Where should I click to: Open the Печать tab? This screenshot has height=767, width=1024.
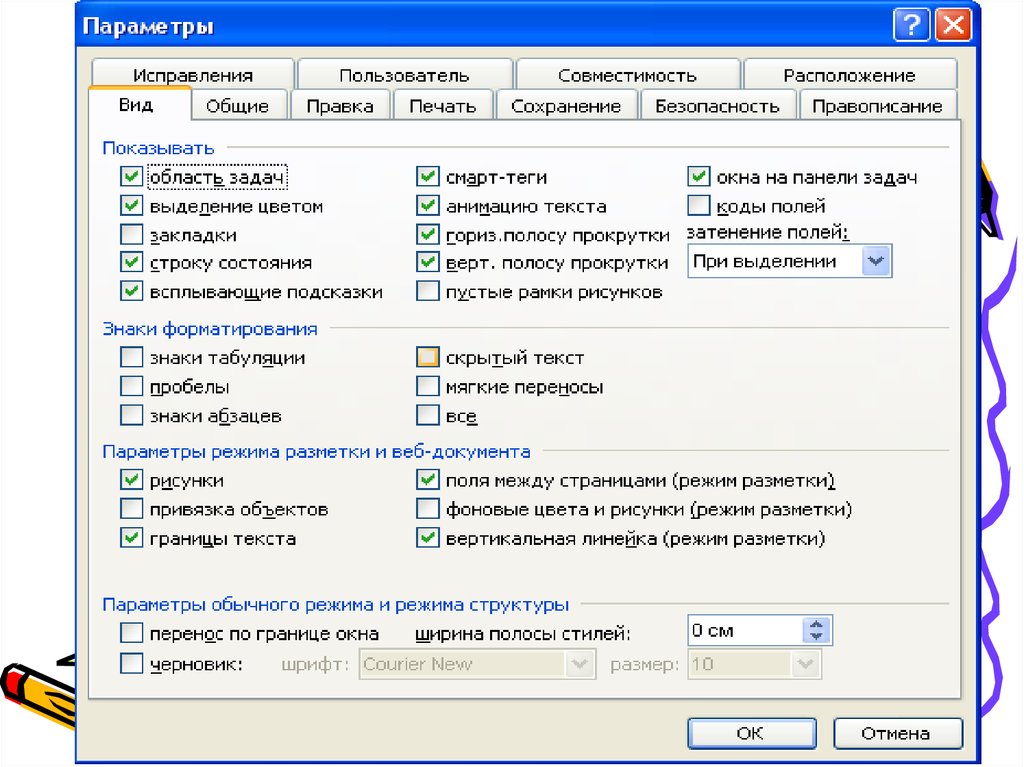442,106
